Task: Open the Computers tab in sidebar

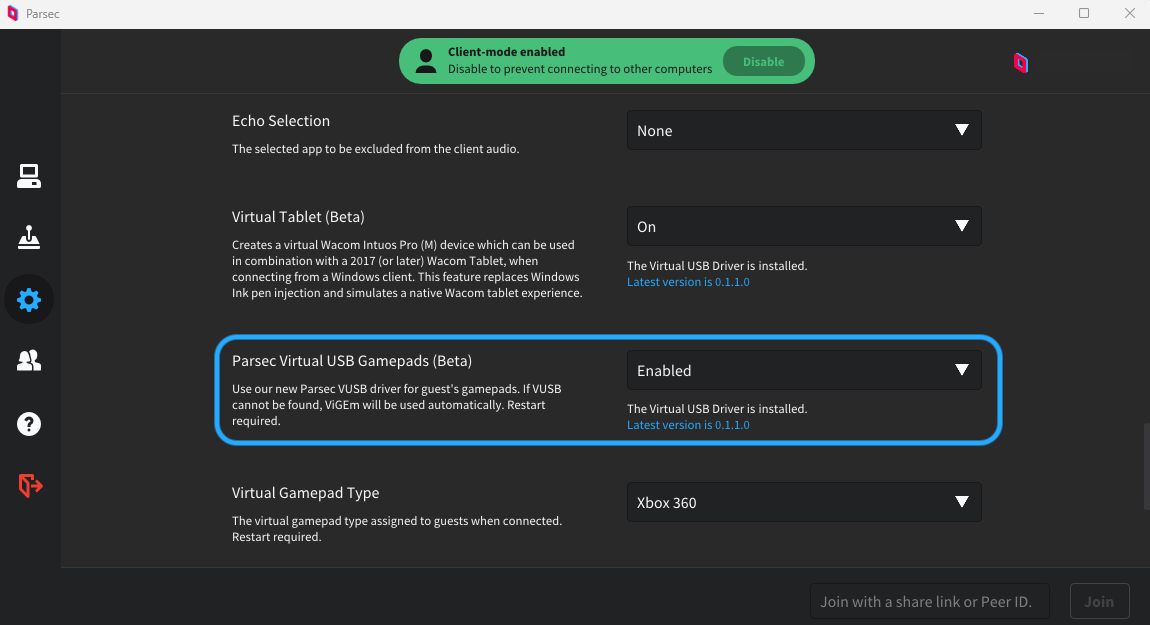Action: pyautogui.click(x=29, y=176)
